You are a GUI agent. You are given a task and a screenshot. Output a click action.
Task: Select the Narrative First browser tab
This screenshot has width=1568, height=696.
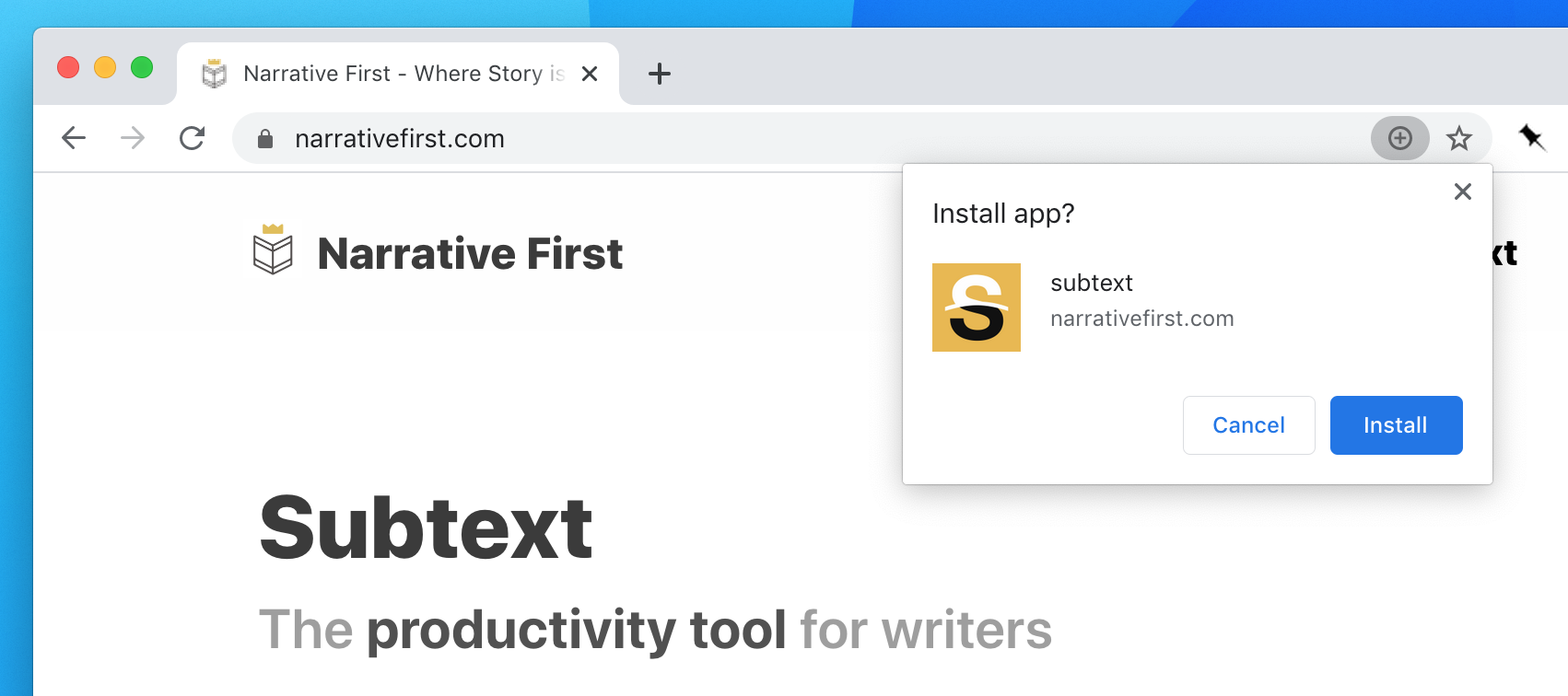[398, 74]
